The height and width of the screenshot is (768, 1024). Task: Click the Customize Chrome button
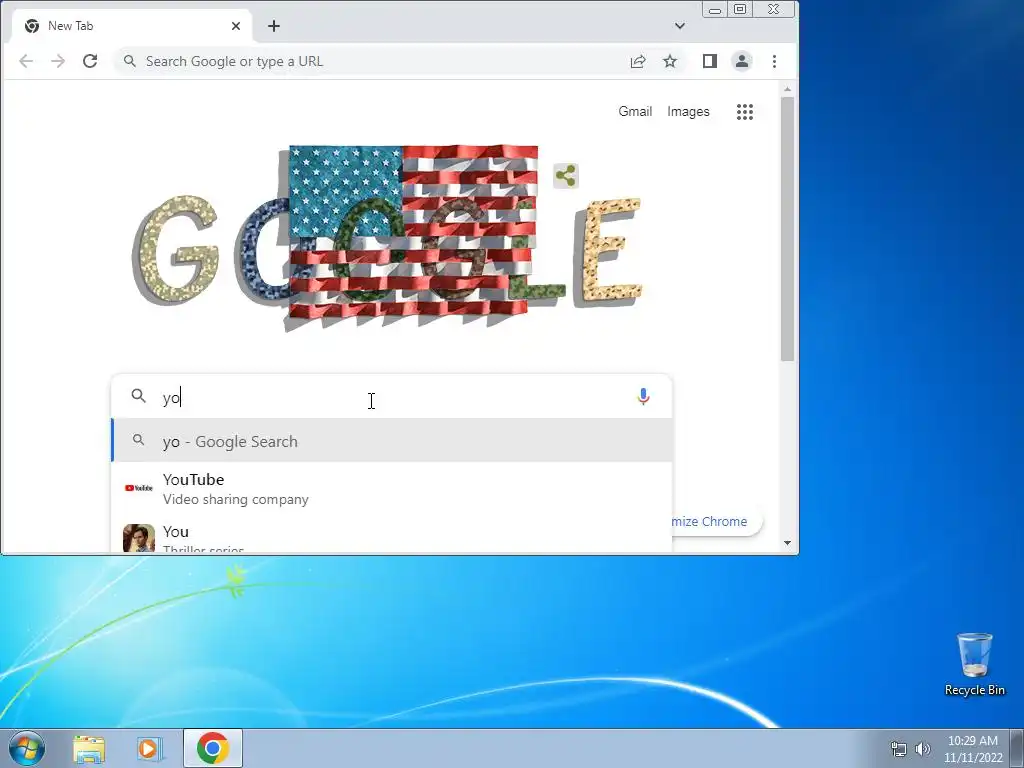click(x=716, y=521)
